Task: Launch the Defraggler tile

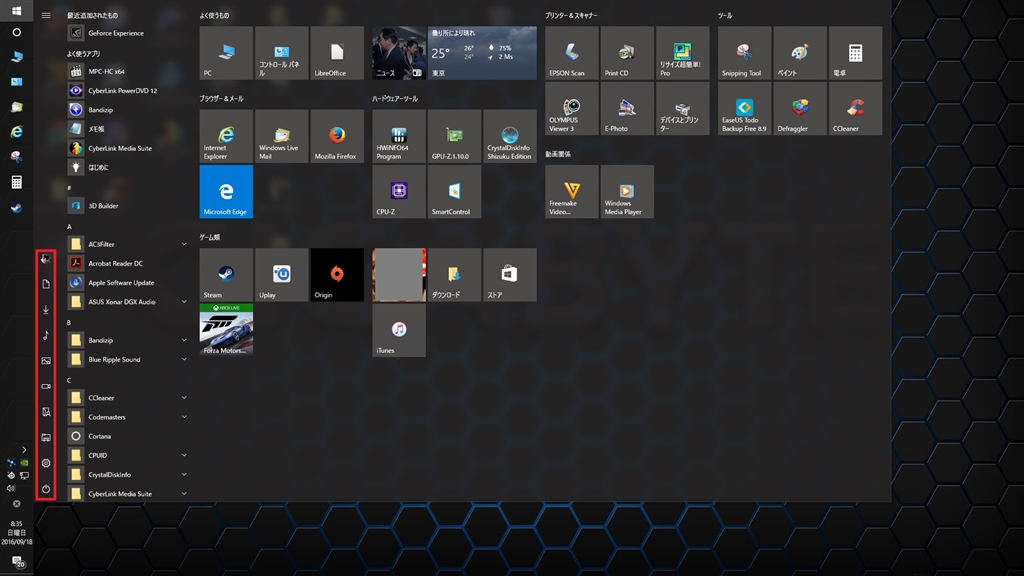Action: 800,108
